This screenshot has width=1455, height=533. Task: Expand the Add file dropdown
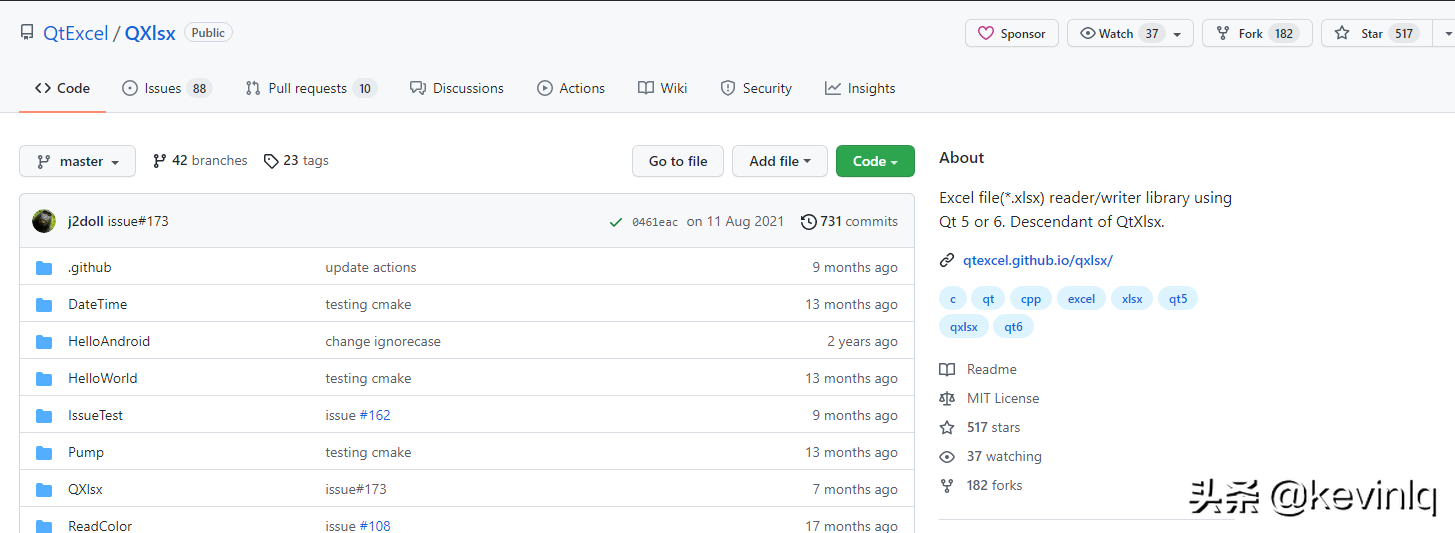[780, 161]
